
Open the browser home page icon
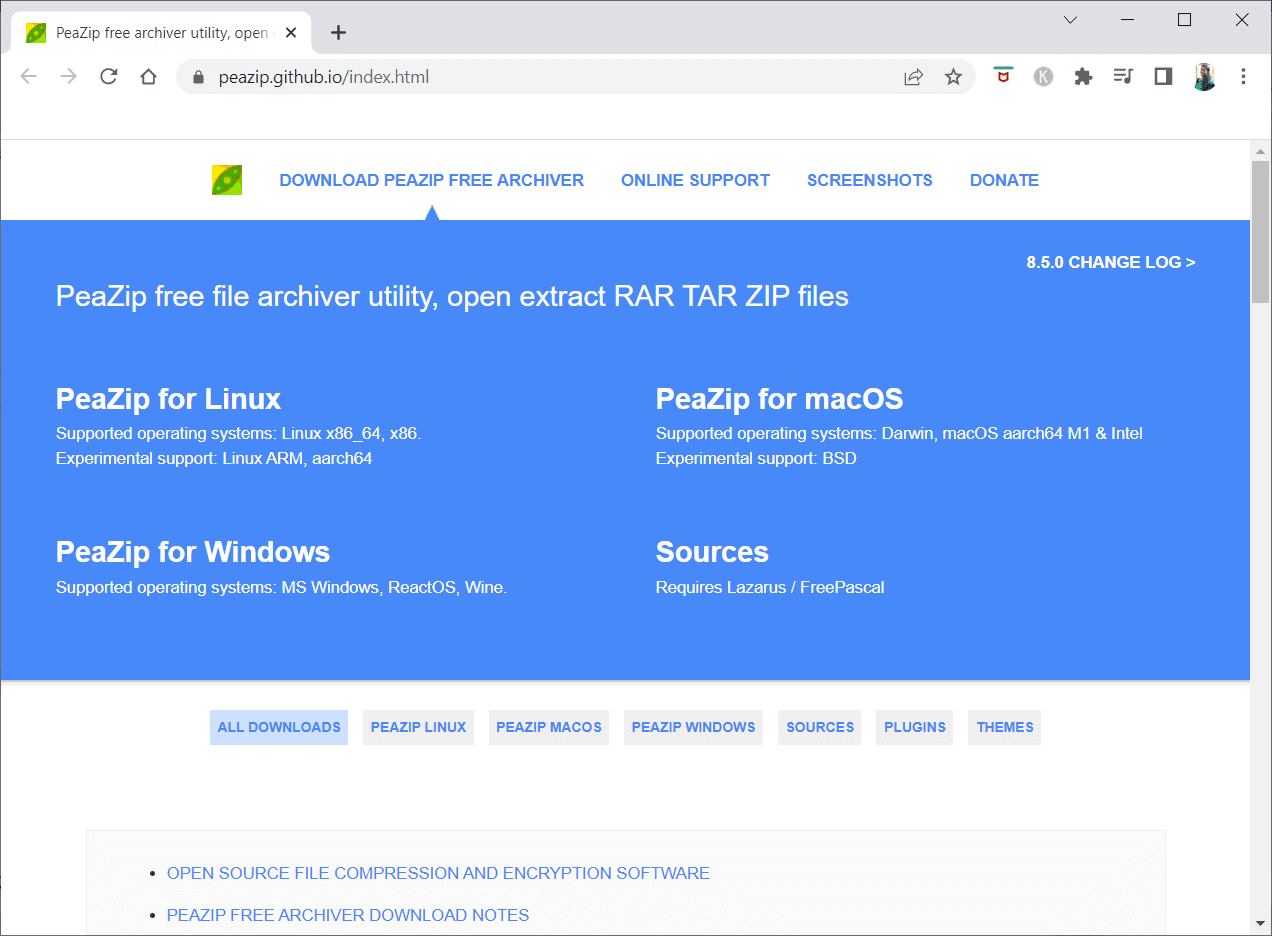[x=149, y=77]
